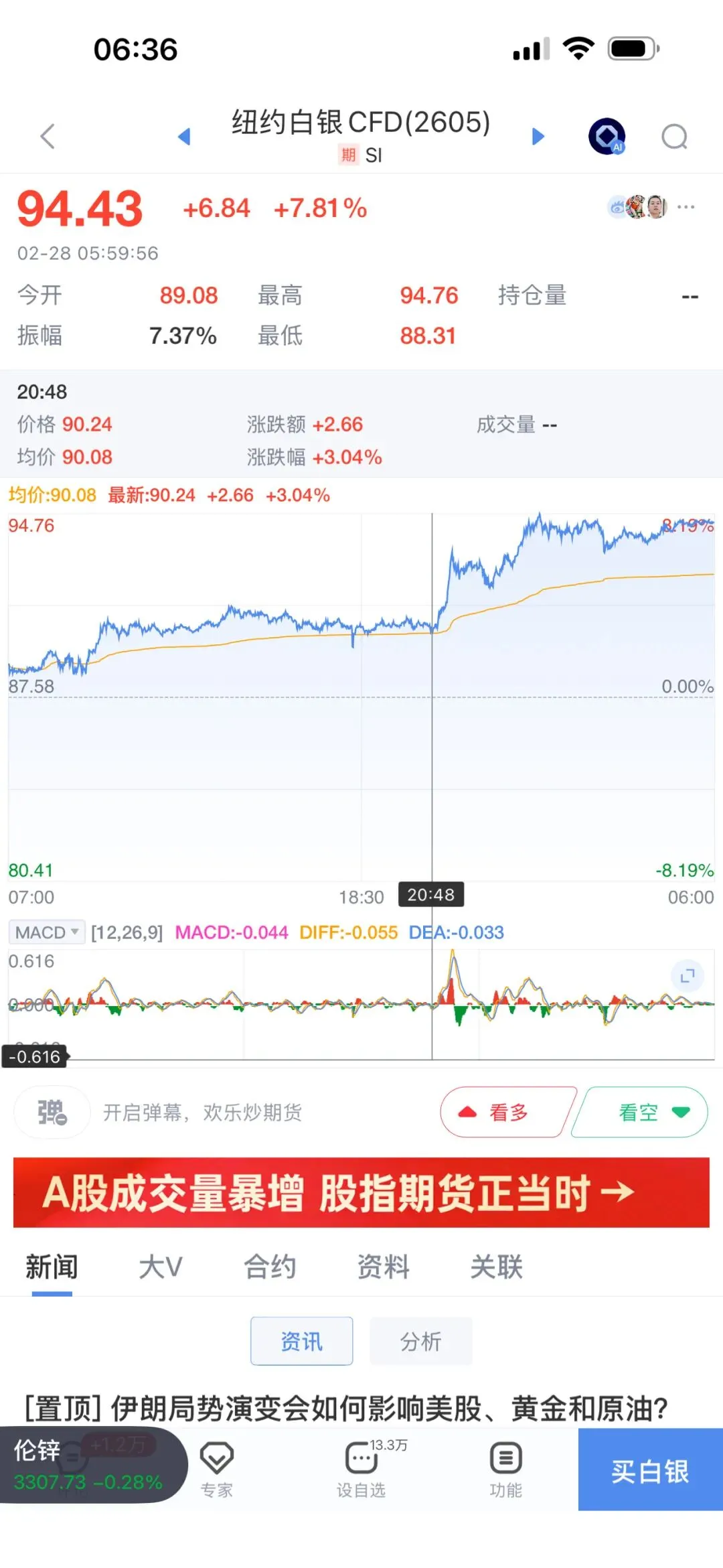The height and width of the screenshot is (1568, 723).
Task: Open the AI assistant icon
Action: click(x=607, y=137)
